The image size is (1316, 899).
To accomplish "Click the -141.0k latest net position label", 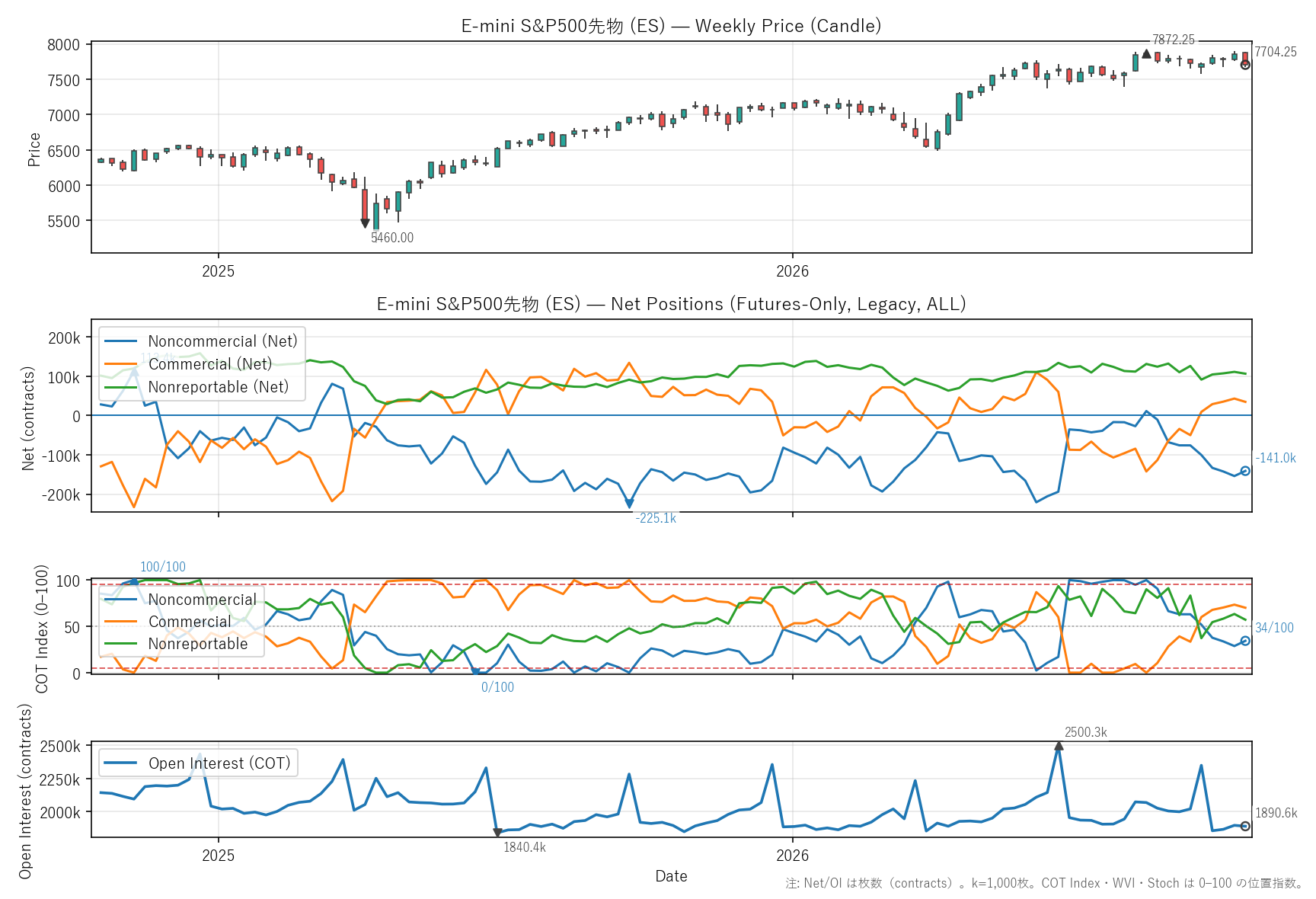I will (x=1276, y=458).
